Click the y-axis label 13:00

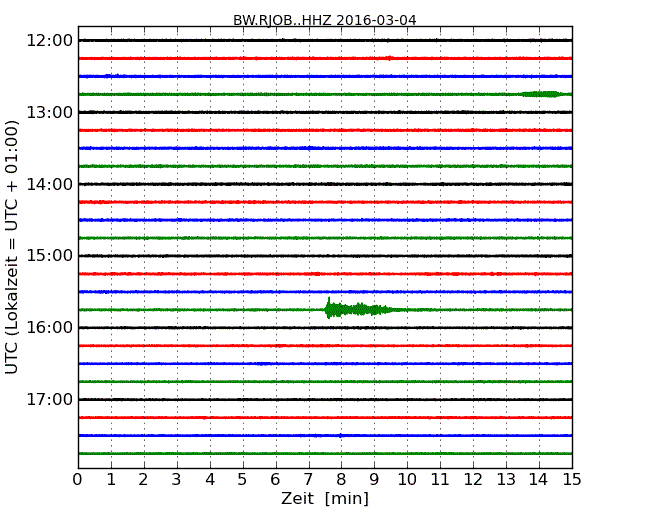50,112
